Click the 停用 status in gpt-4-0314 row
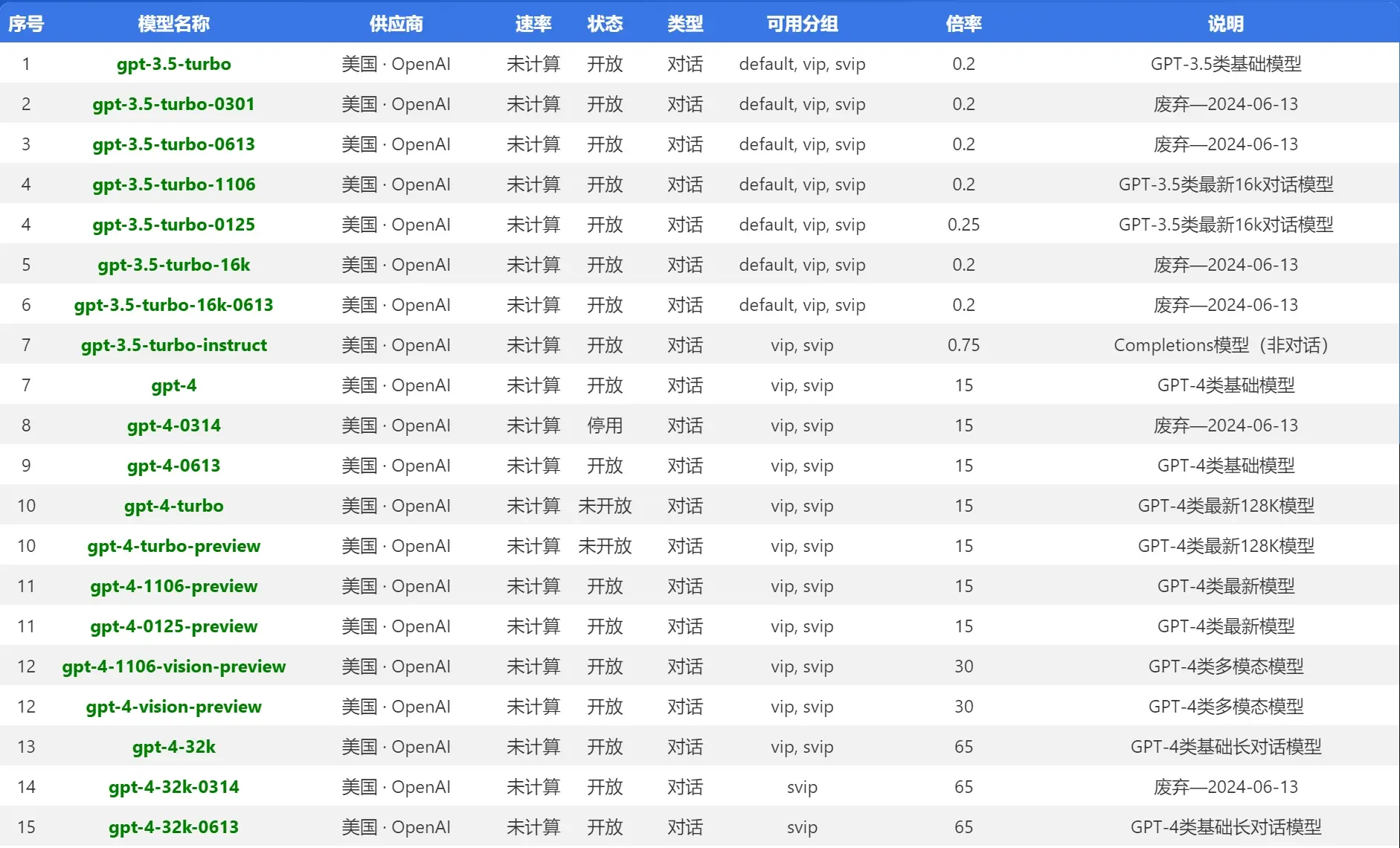Image resolution: width=1400 pixels, height=848 pixels. tap(605, 425)
